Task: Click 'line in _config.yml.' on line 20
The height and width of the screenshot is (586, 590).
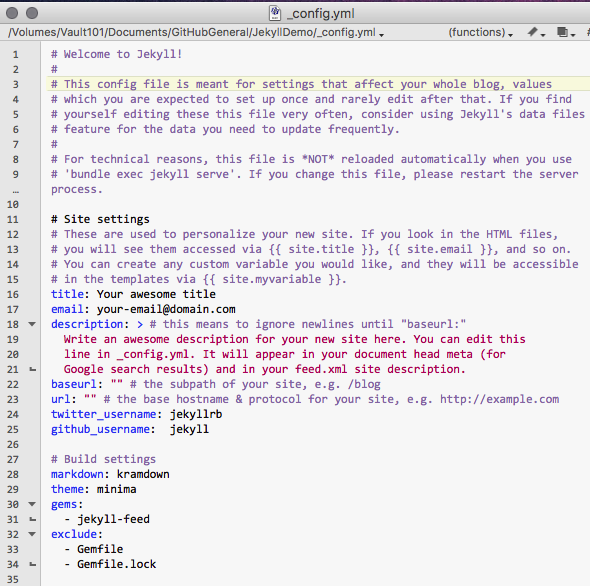Action: [129, 354]
